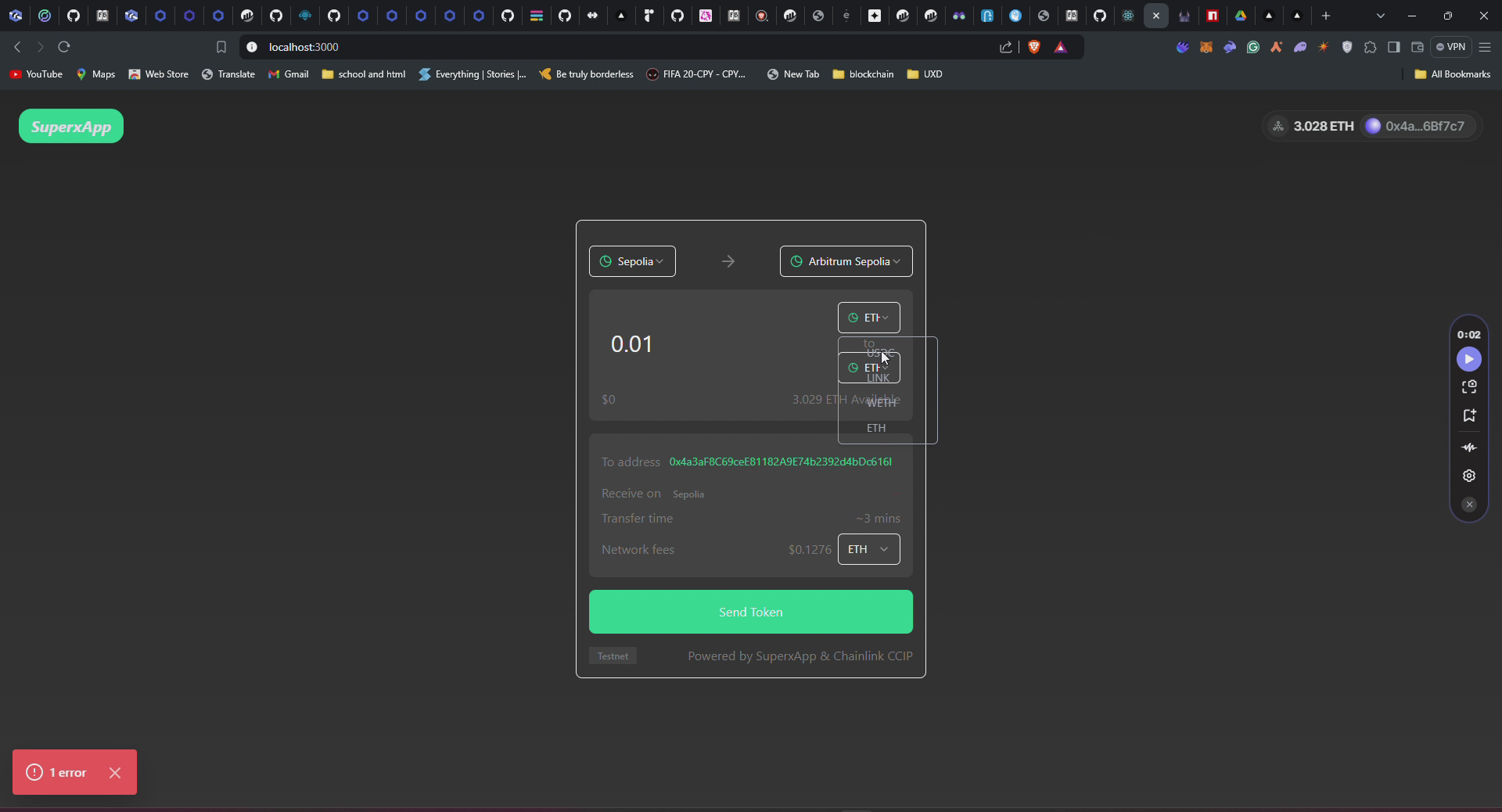
Task: Open the network fees ETH dropdown
Action: [x=868, y=549]
